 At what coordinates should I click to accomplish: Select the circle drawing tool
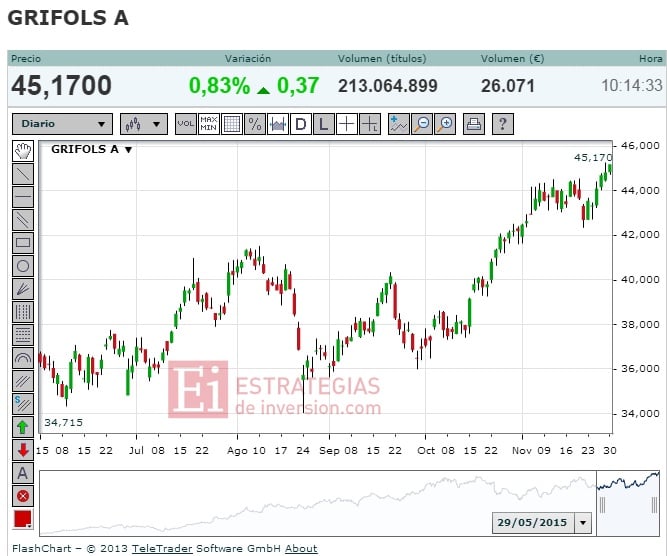(23, 265)
